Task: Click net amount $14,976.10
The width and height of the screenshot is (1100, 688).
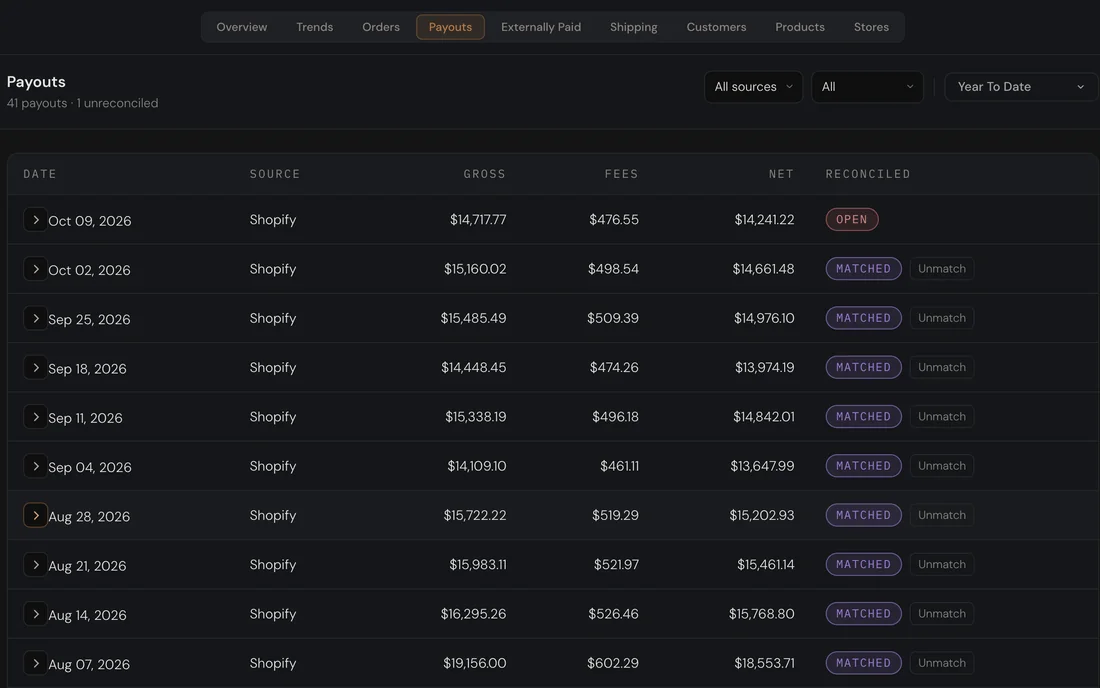Action: pos(764,318)
